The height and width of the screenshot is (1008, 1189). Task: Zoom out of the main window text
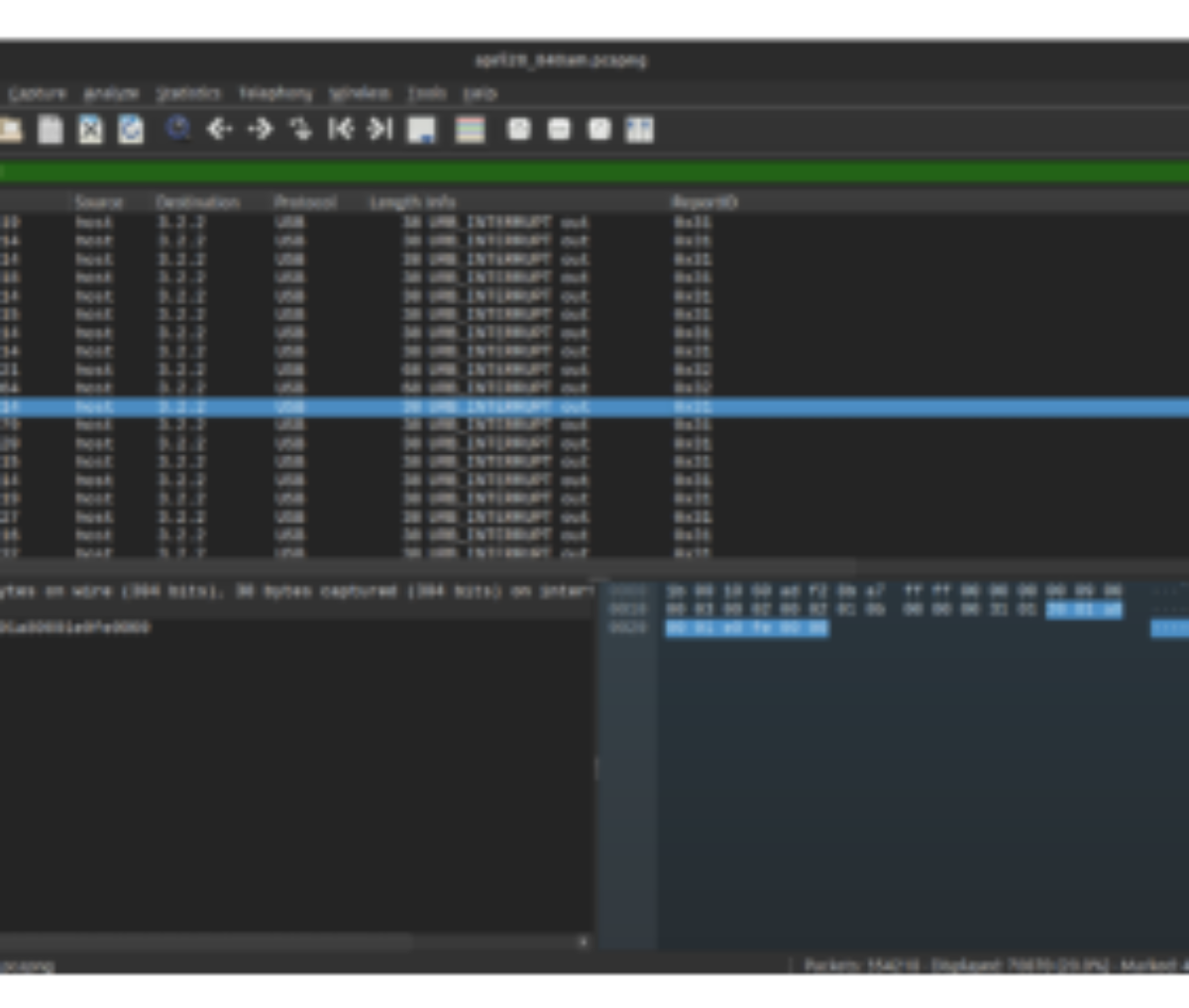point(560,129)
